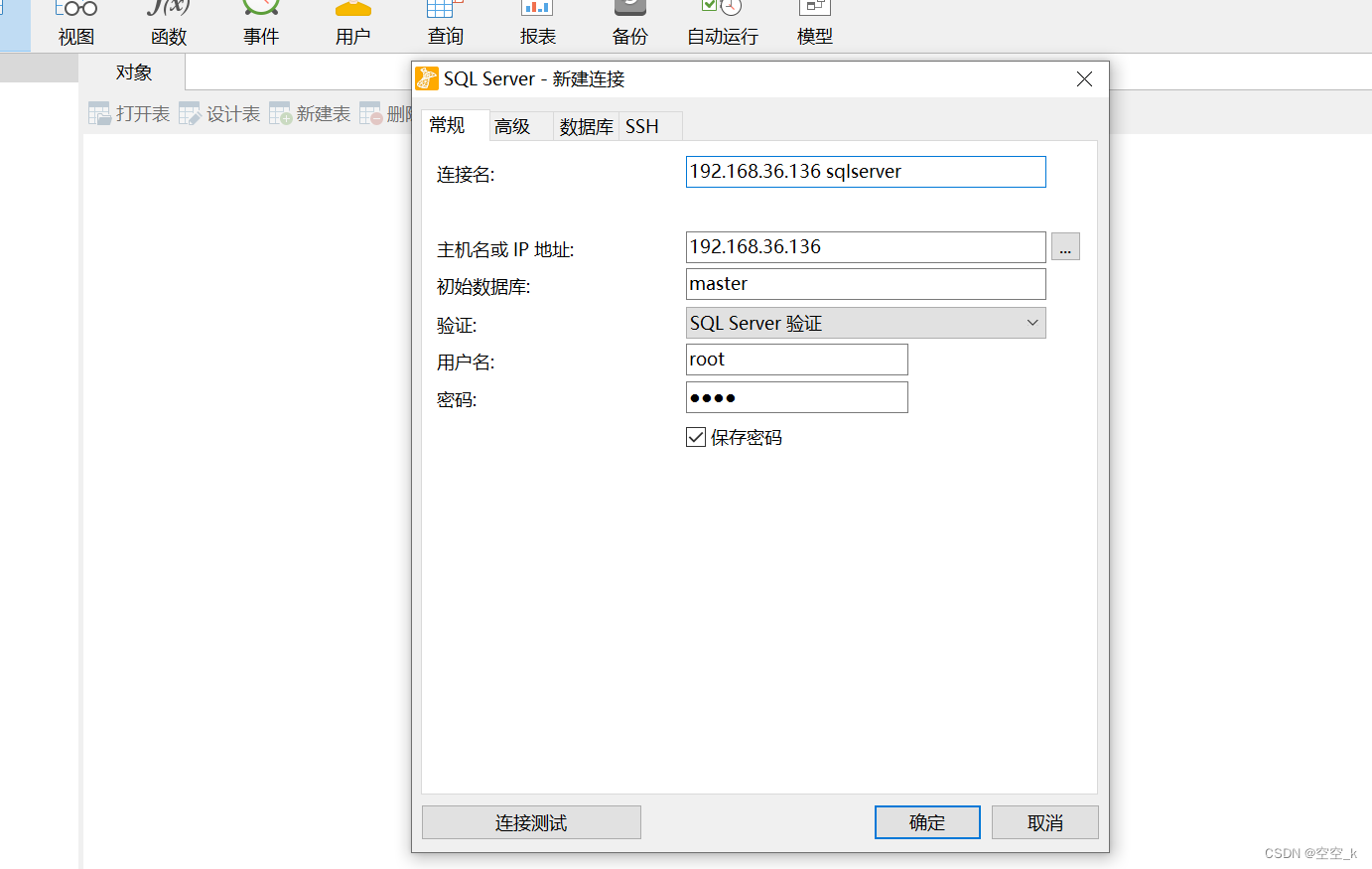Click the 主机名或 IP 地址 input field

(x=866, y=247)
